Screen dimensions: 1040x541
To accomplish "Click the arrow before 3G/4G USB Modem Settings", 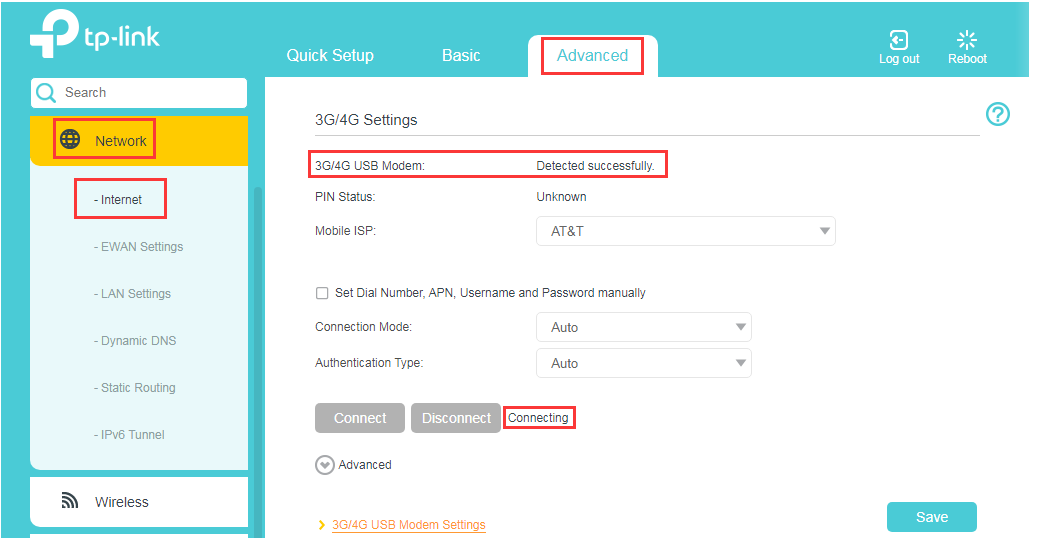I will (x=321, y=525).
